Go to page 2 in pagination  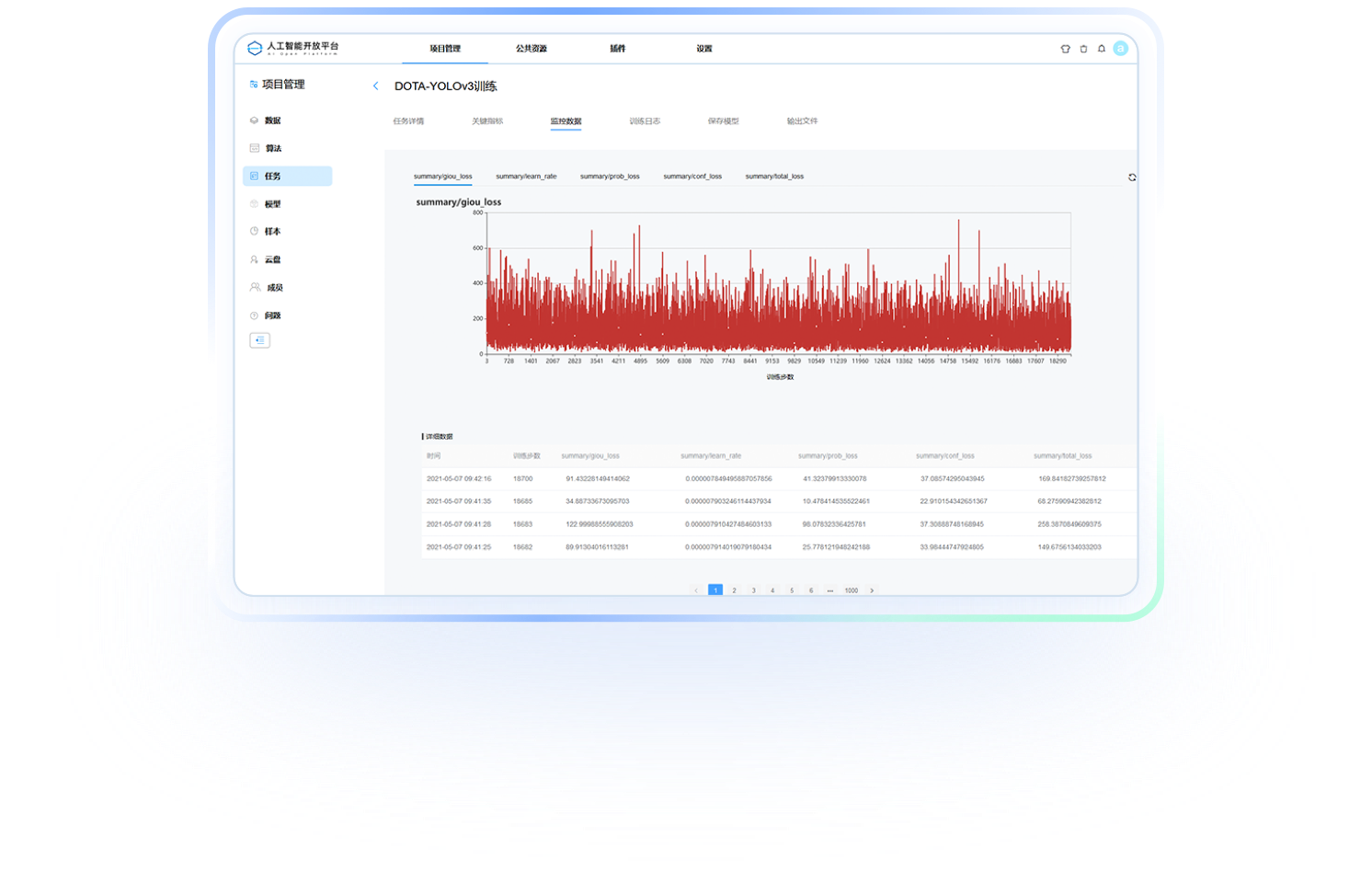pos(734,590)
